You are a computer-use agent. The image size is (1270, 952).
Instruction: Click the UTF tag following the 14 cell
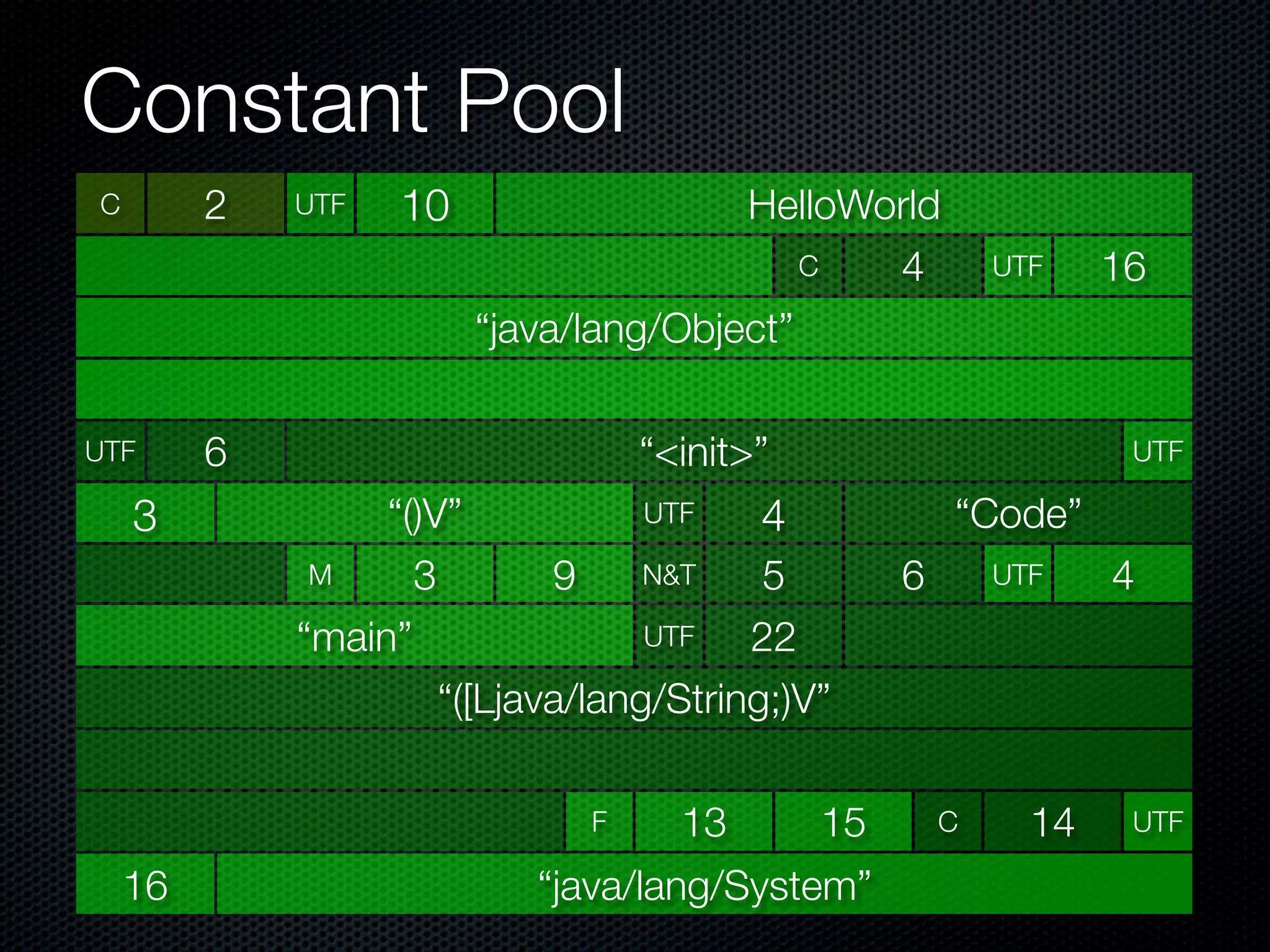tap(1158, 822)
